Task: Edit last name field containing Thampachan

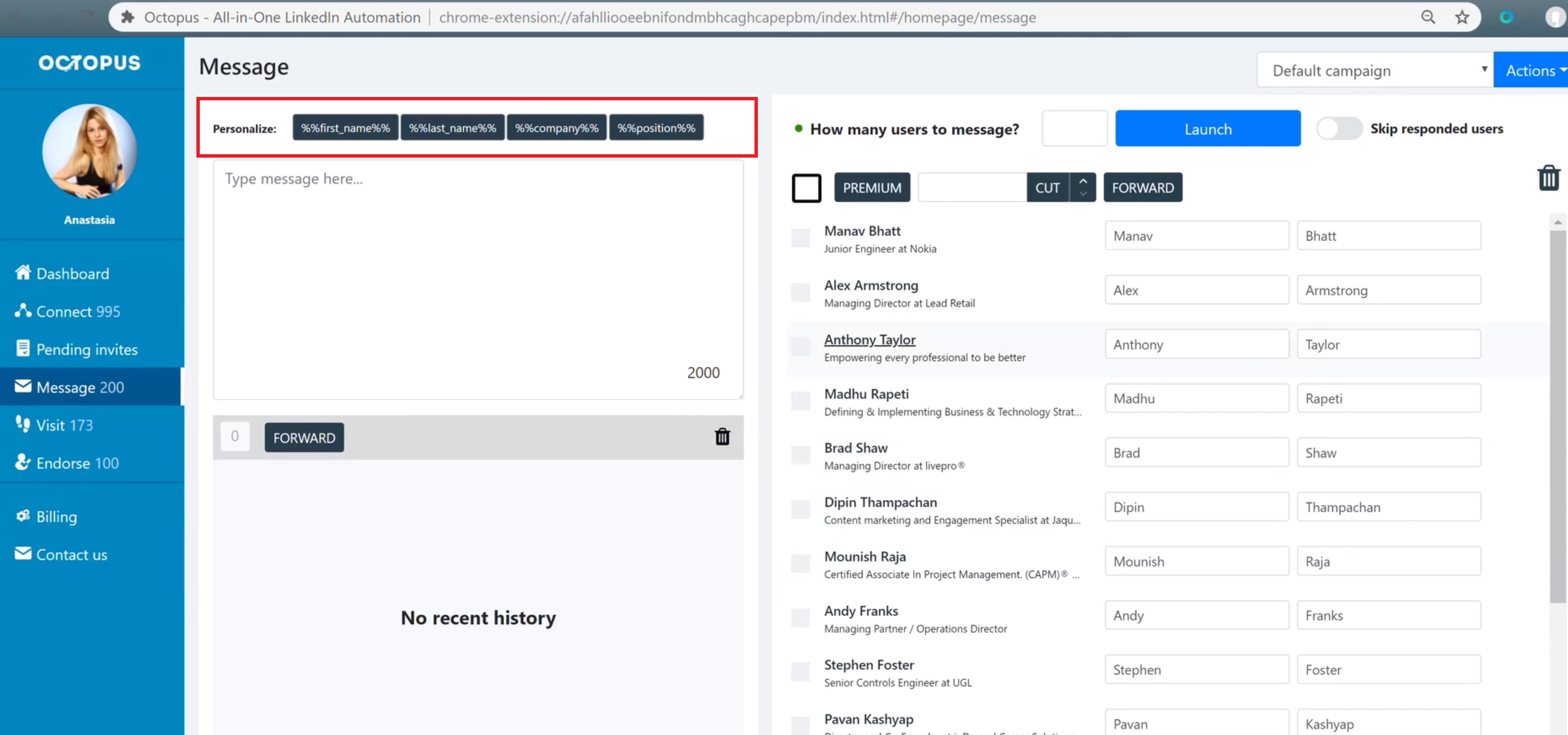Action: point(1388,507)
